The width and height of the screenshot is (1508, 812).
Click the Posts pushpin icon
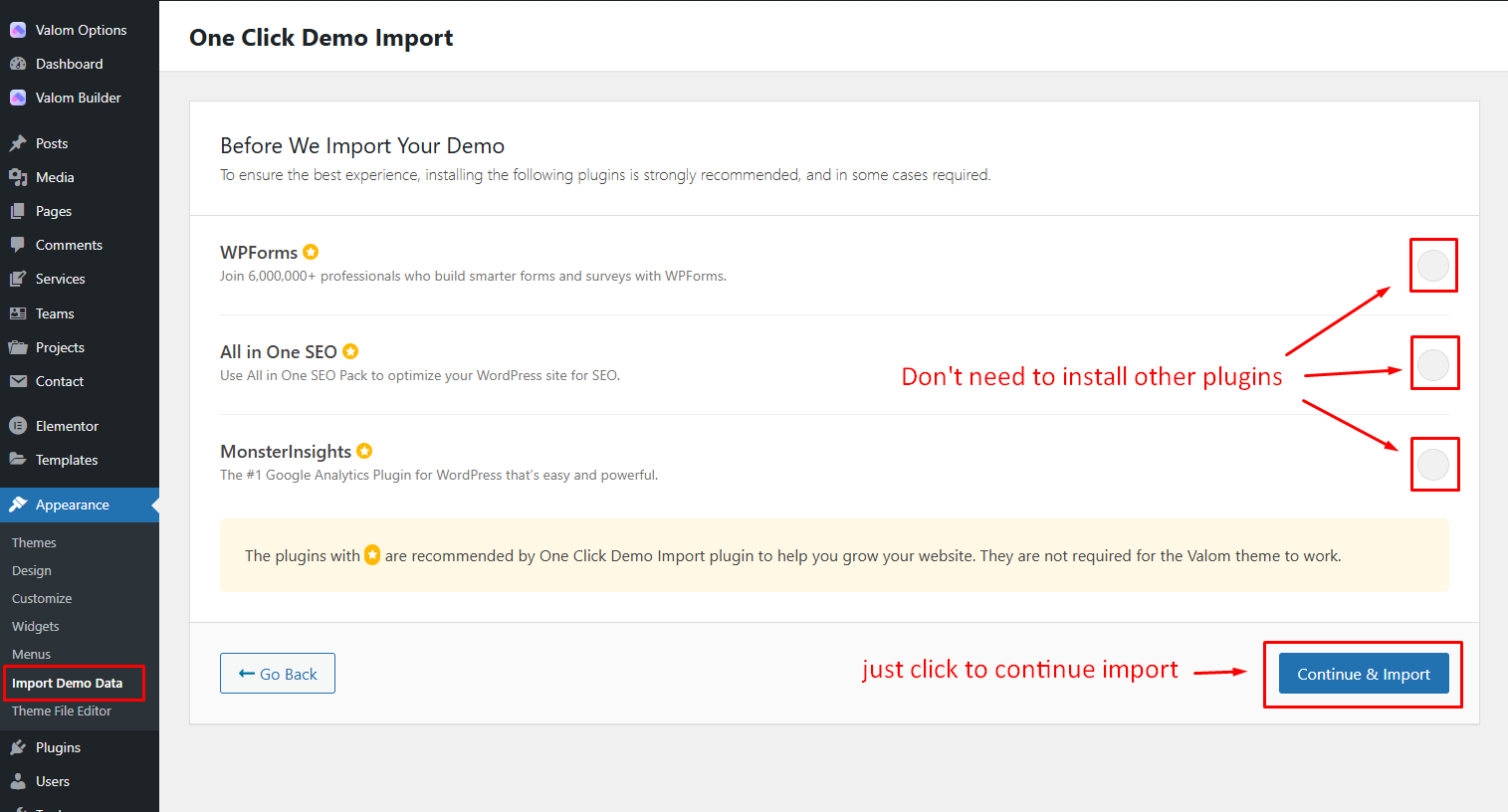pyautogui.click(x=18, y=143)
